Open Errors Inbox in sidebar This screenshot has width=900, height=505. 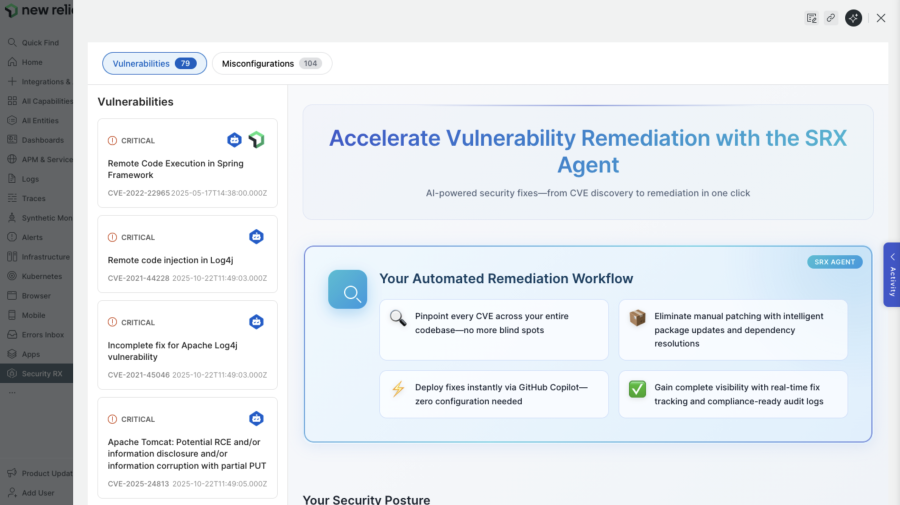[36, 335]
